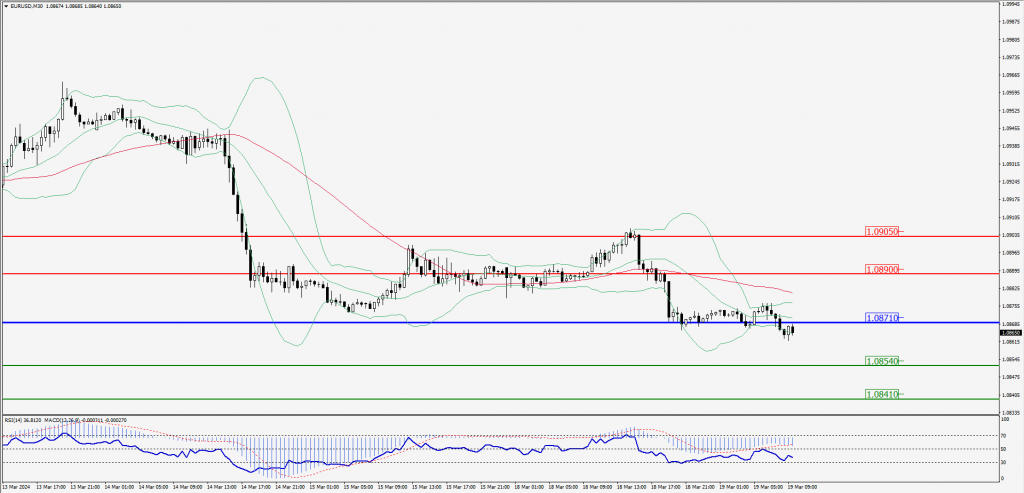Click the 70 level on RSI scale

coord(1003,435)
